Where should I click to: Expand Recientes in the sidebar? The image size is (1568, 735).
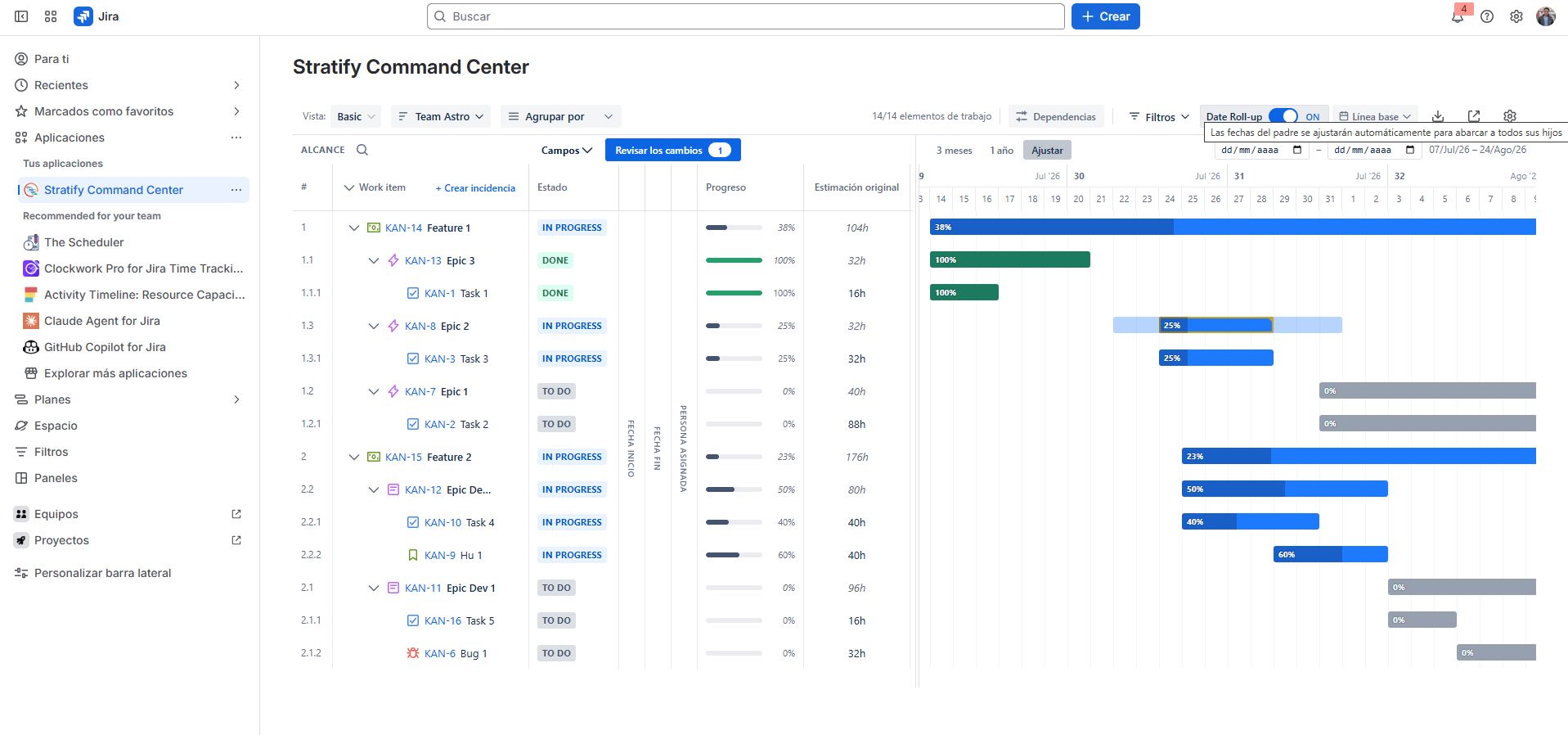pyautogui.click(x=236, y=85)
